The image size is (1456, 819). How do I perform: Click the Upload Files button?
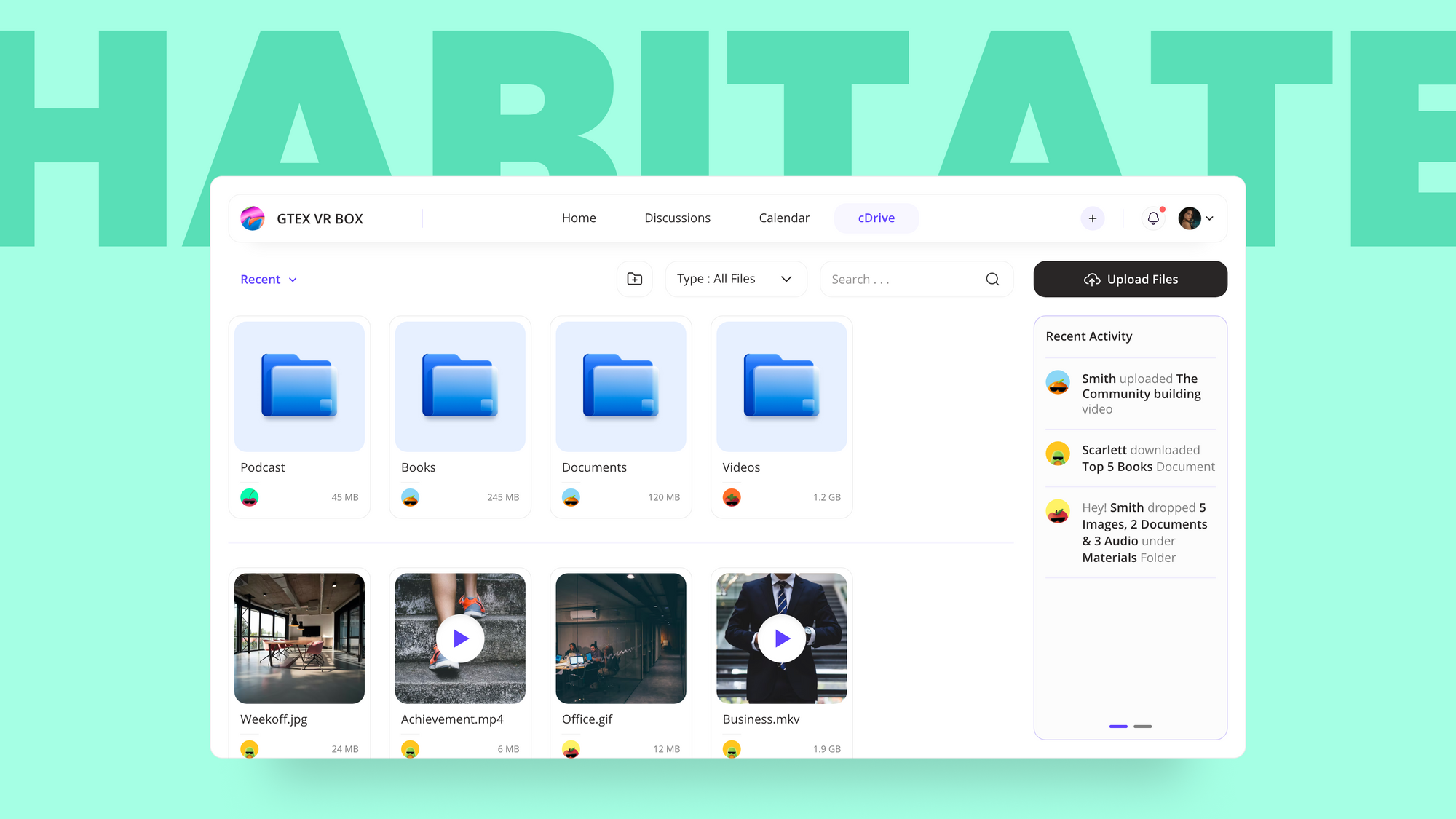(x=1130, y=279)
